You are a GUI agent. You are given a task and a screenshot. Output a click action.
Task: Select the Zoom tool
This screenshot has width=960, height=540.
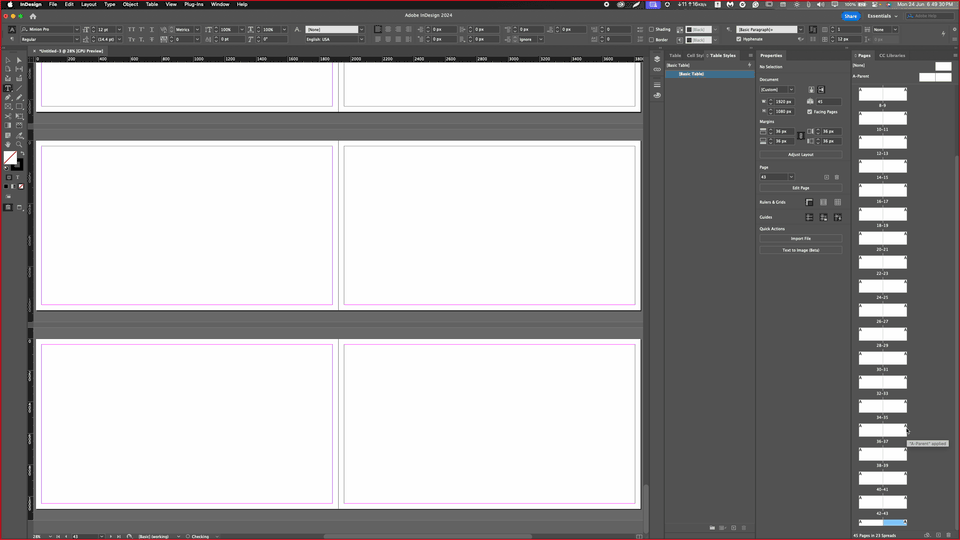[x=19, y=144]
